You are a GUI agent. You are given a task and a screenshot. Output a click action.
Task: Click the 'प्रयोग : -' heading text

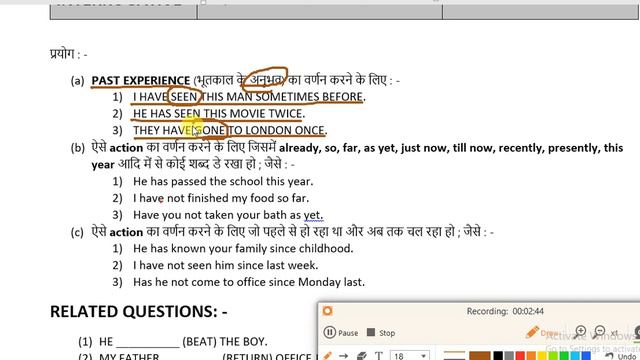point(69,54)
